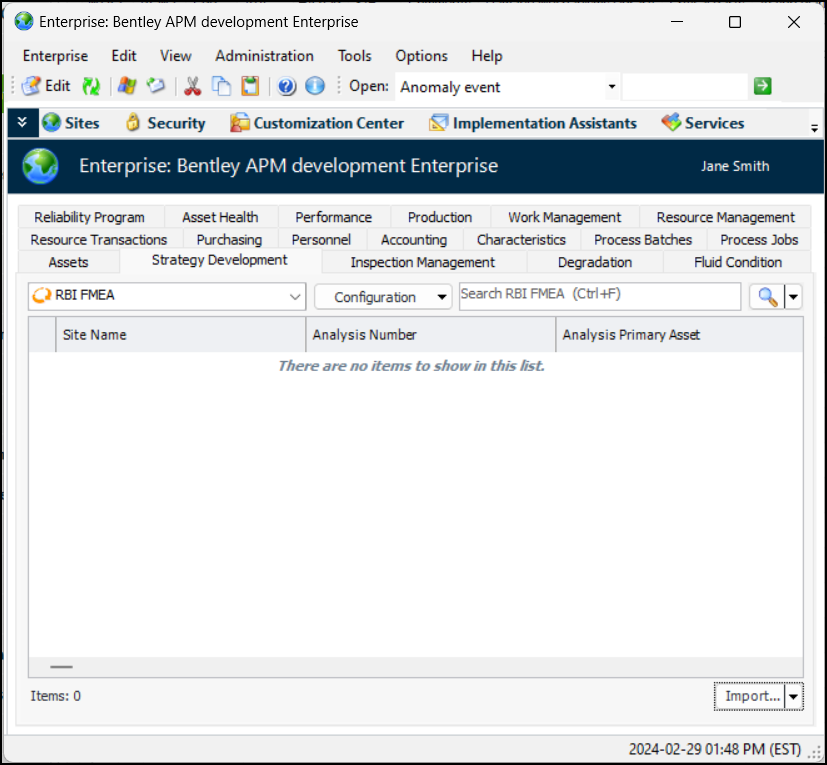Screen dimensions: 827x765
Task: Switch to the Degradation tab
Action: tap(595, 262)
